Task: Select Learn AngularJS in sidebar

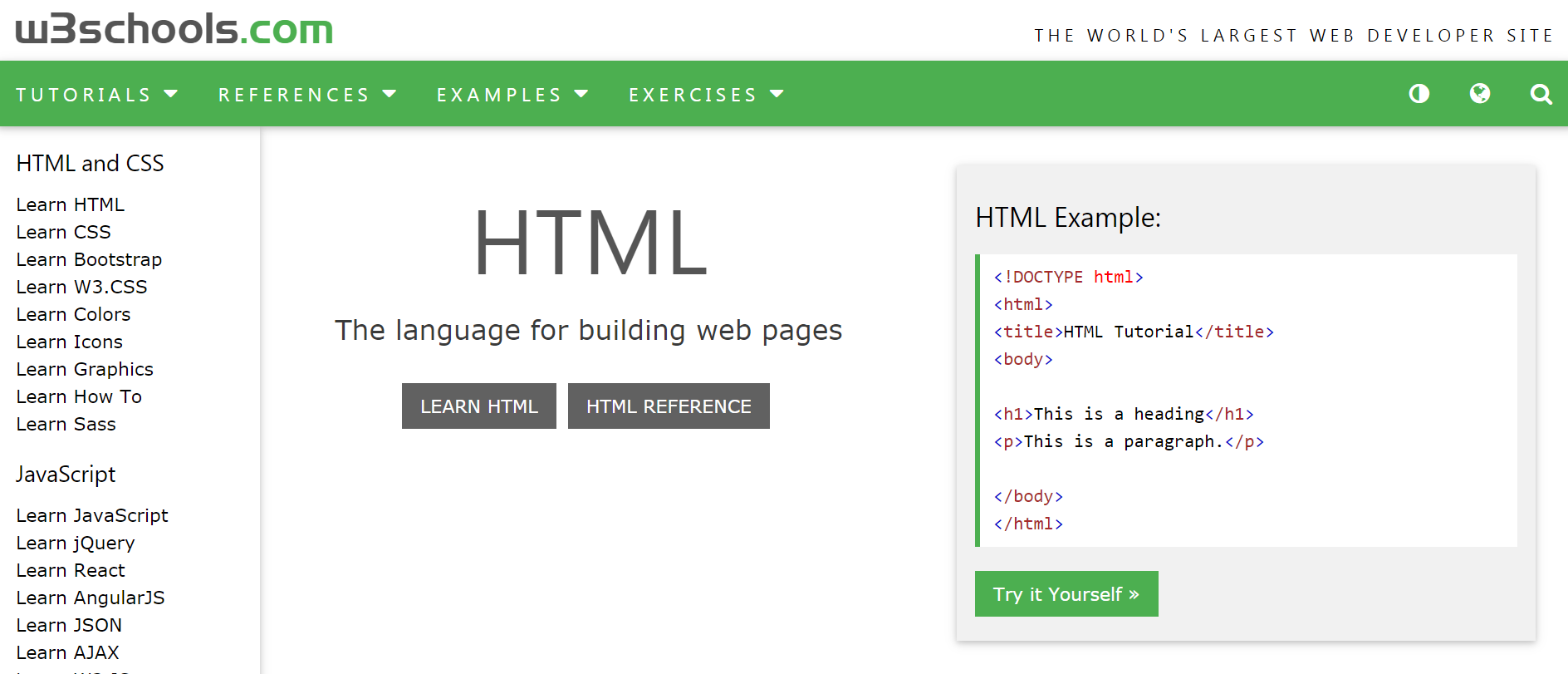Action: click(x=91, y=598)
